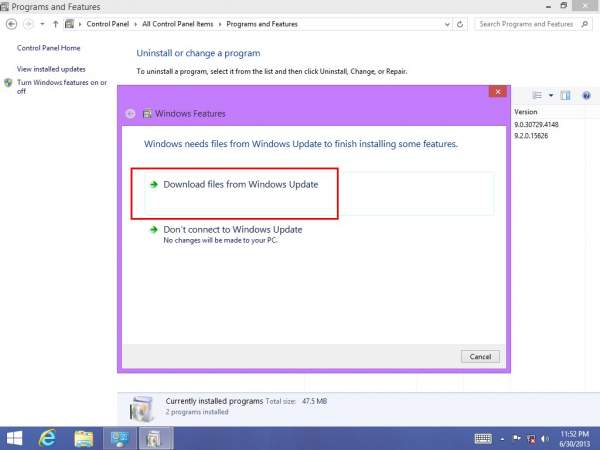Click the shield icon beside Windows features link
This screenshot has width=600, height=450.
pos(8,83)
